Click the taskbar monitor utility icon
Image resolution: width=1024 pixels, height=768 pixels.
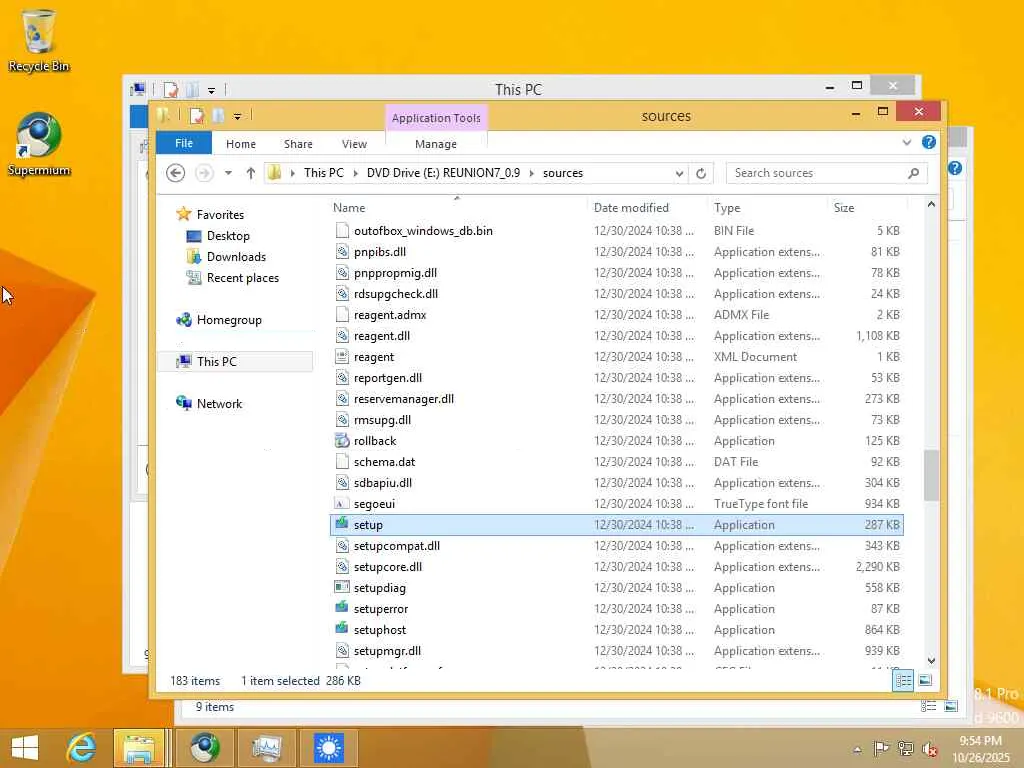point(267,748)
